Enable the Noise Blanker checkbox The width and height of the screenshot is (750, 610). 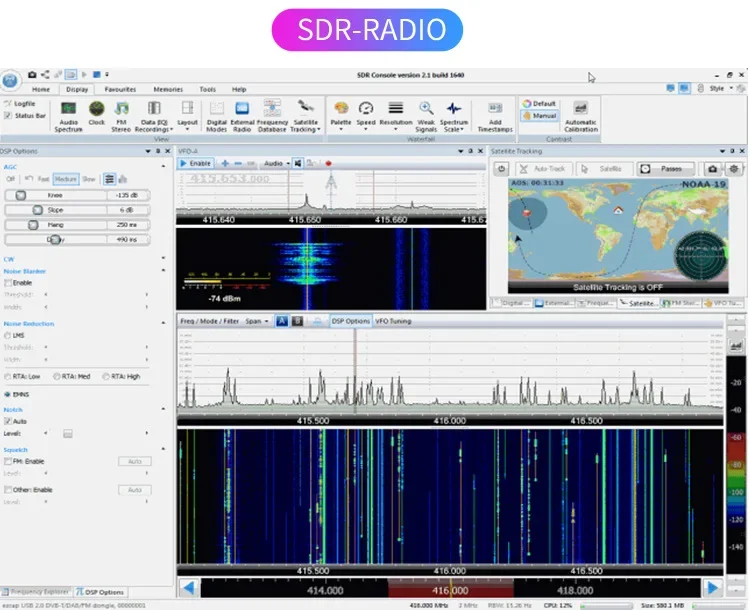coord(9,283)
